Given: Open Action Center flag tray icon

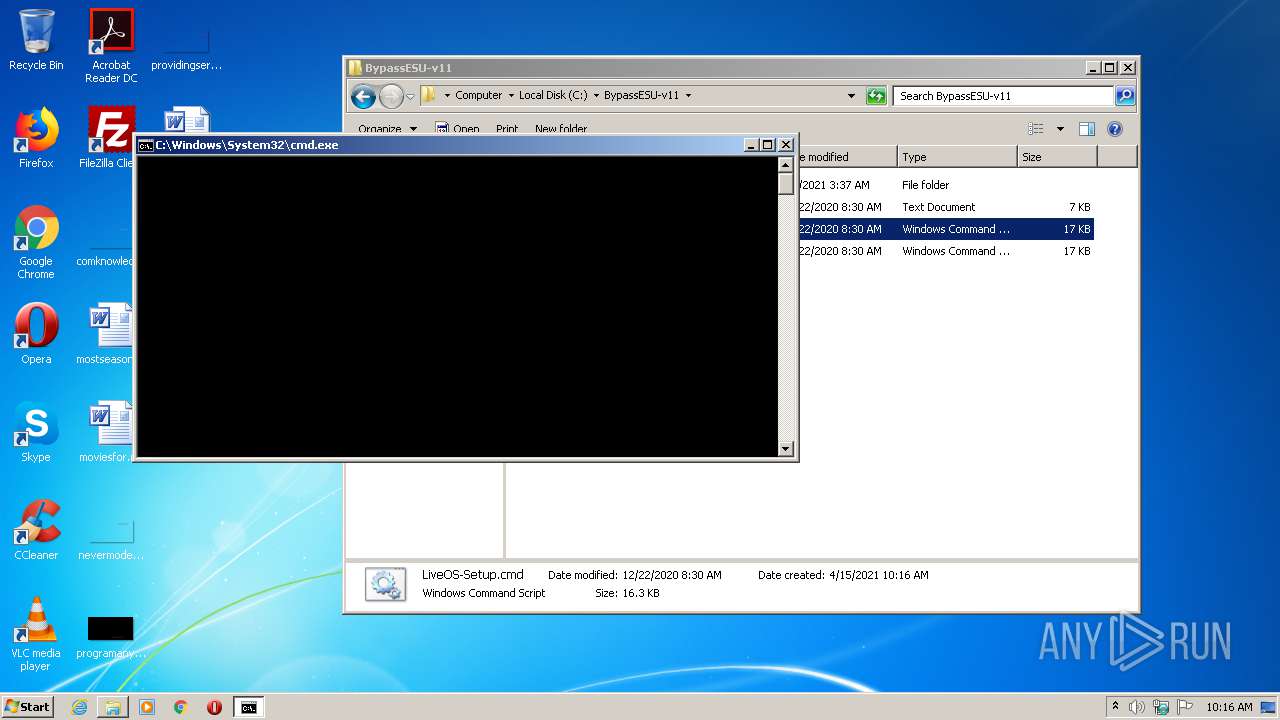Looking at the screenshot, I should click(1186, 707).
